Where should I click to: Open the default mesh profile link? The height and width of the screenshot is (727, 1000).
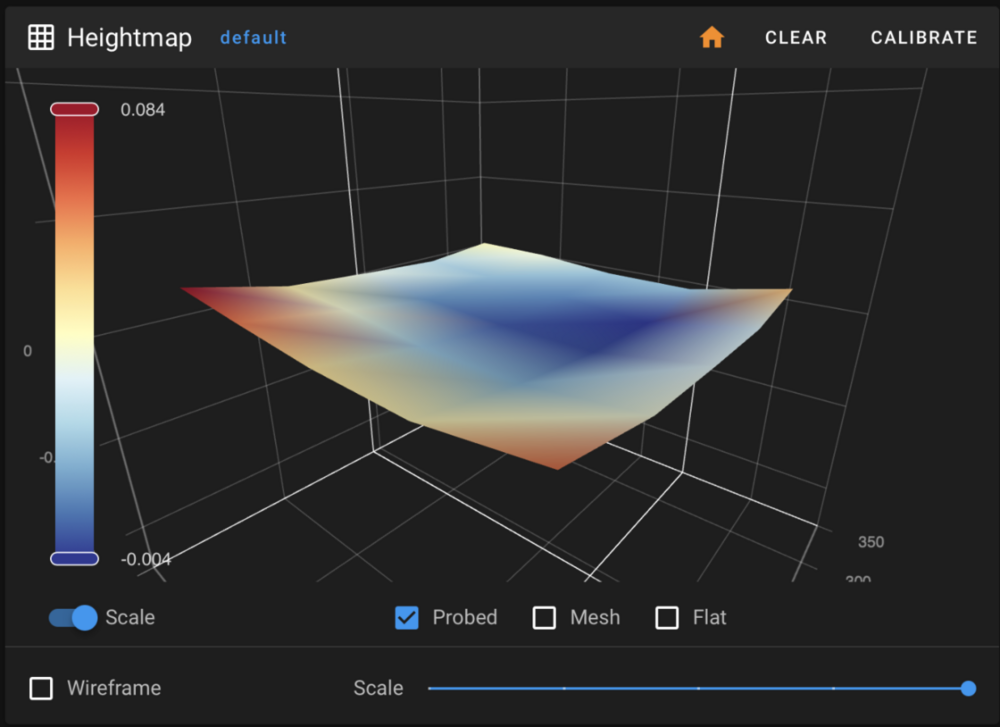(x=253, y=38)
